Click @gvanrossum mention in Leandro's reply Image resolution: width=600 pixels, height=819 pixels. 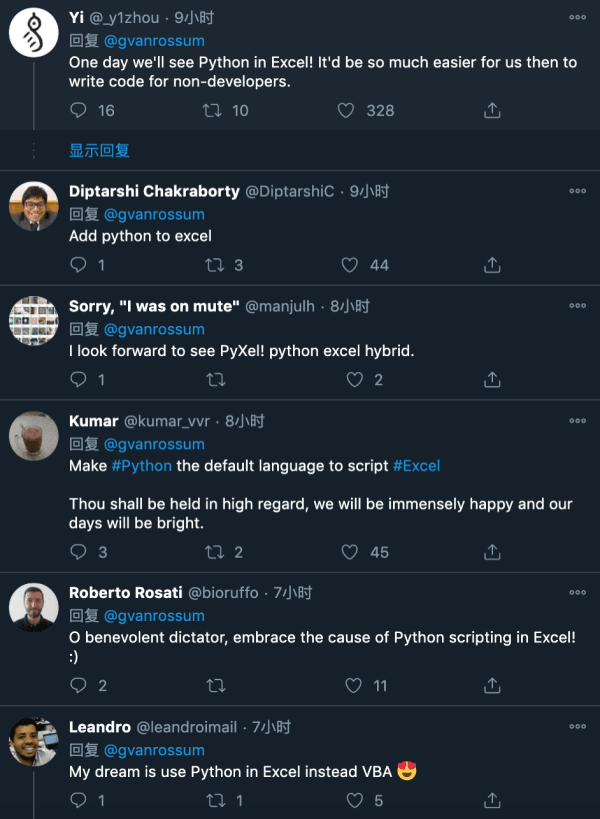154,750
